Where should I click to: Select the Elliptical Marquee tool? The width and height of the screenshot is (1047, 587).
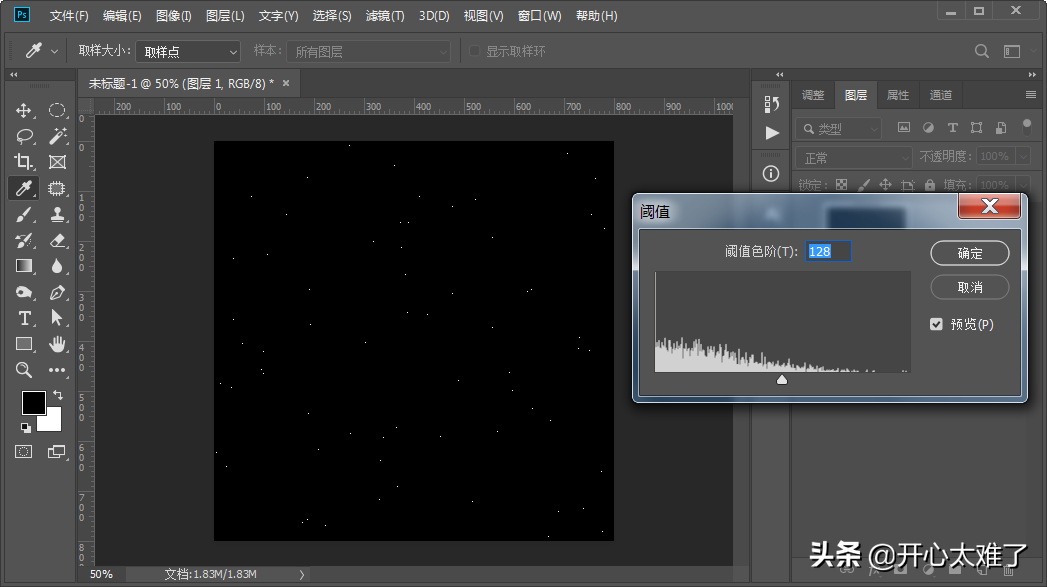(x=57, y=110)
